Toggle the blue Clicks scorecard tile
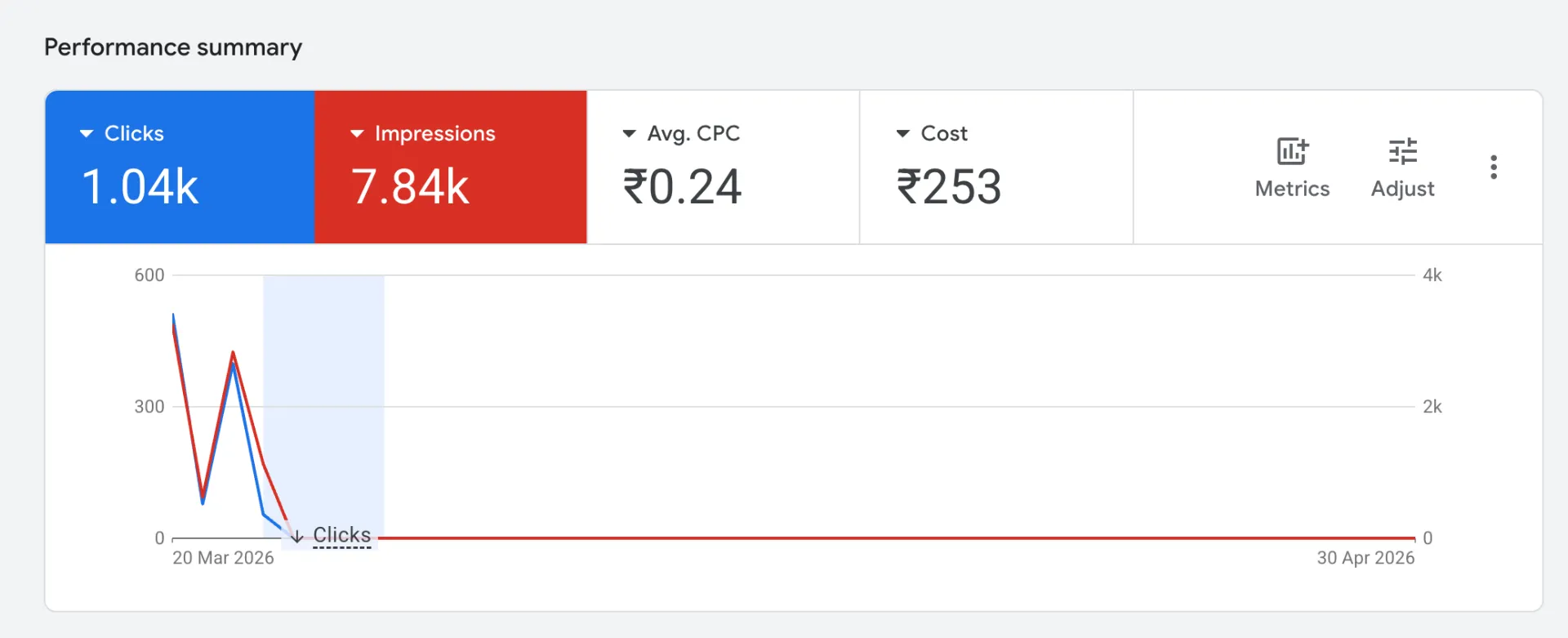1568x638 pixels. [x=180, y=167]
